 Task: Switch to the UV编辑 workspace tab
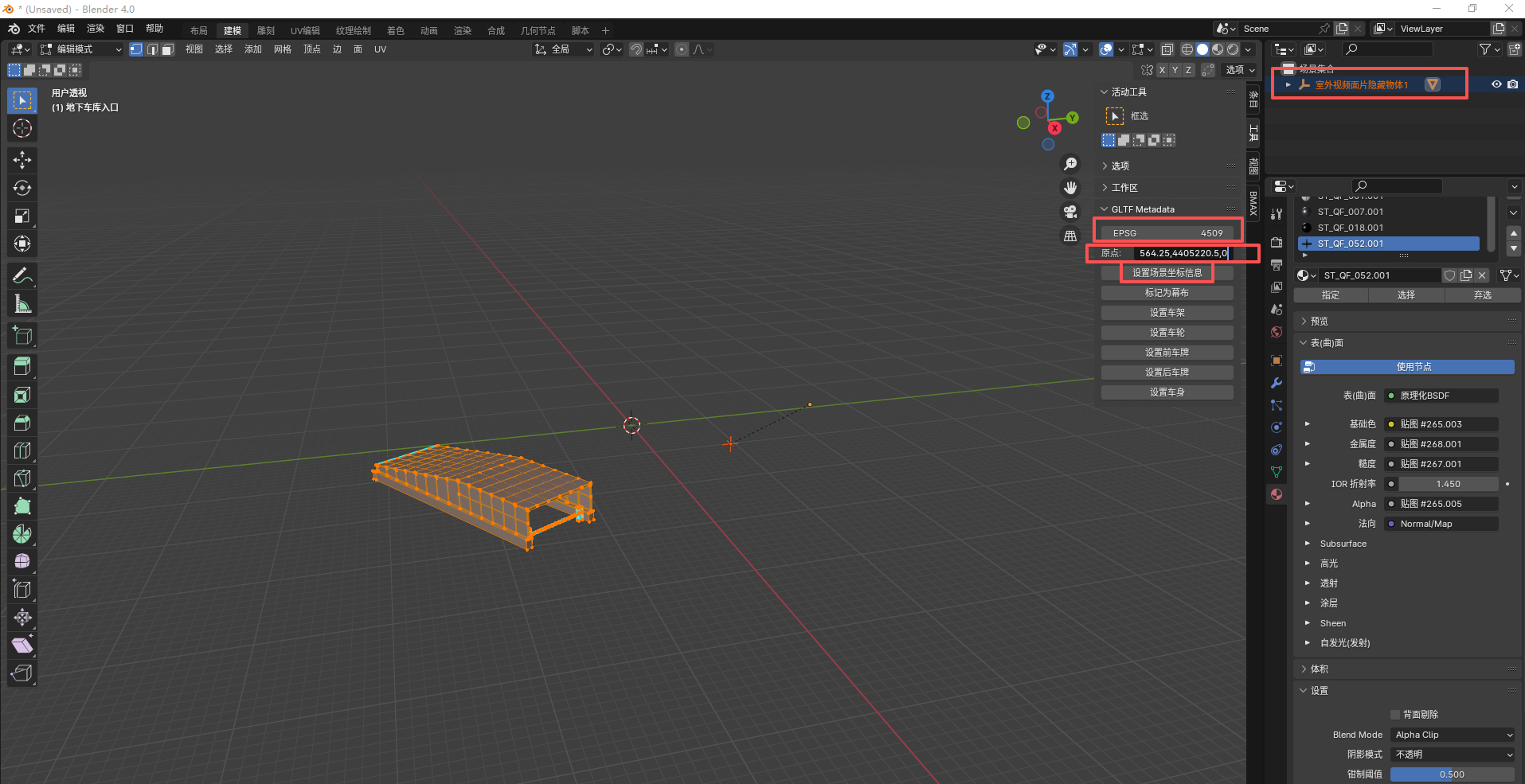(x=305, y=30)
